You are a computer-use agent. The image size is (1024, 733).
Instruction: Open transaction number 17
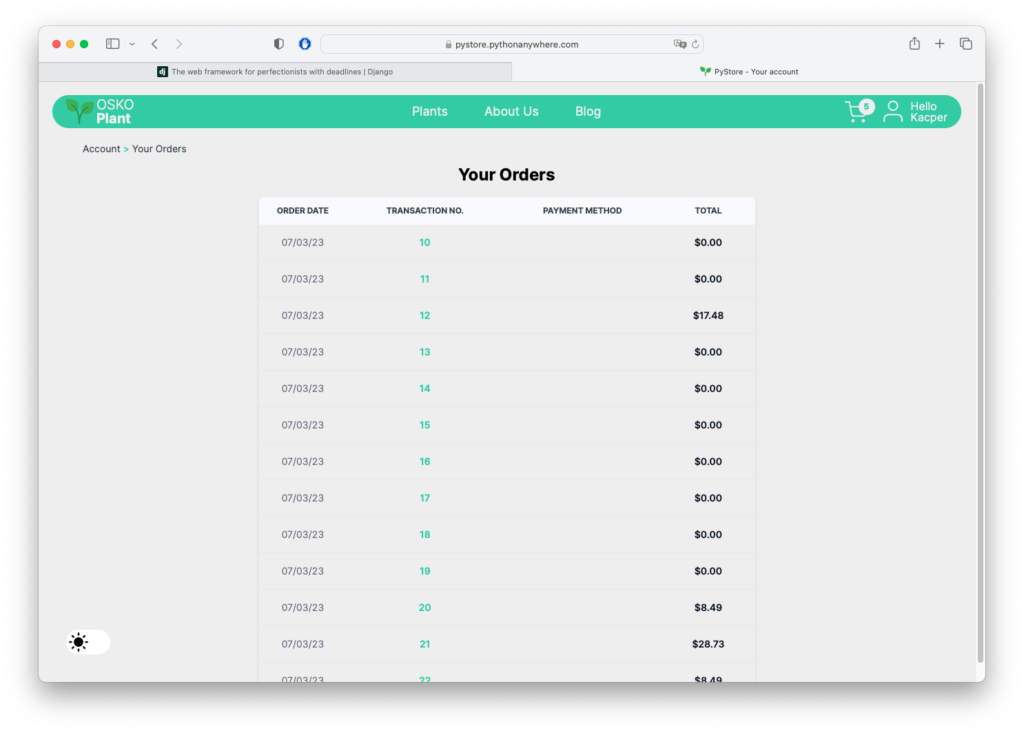[x=424, y=498]
